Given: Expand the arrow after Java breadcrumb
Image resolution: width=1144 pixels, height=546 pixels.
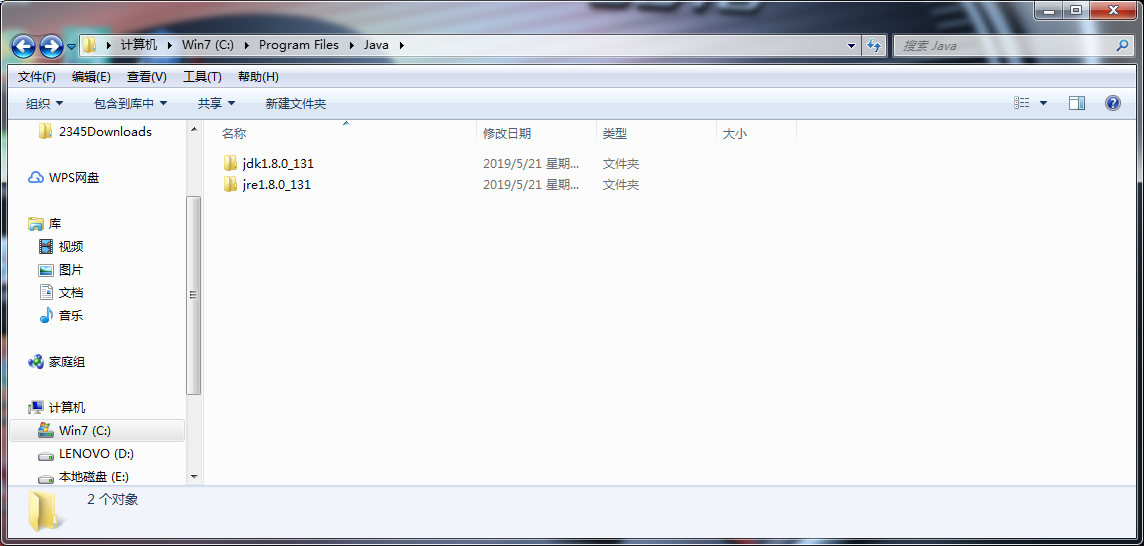Looking at the screenshot, I should click(401, 45).
